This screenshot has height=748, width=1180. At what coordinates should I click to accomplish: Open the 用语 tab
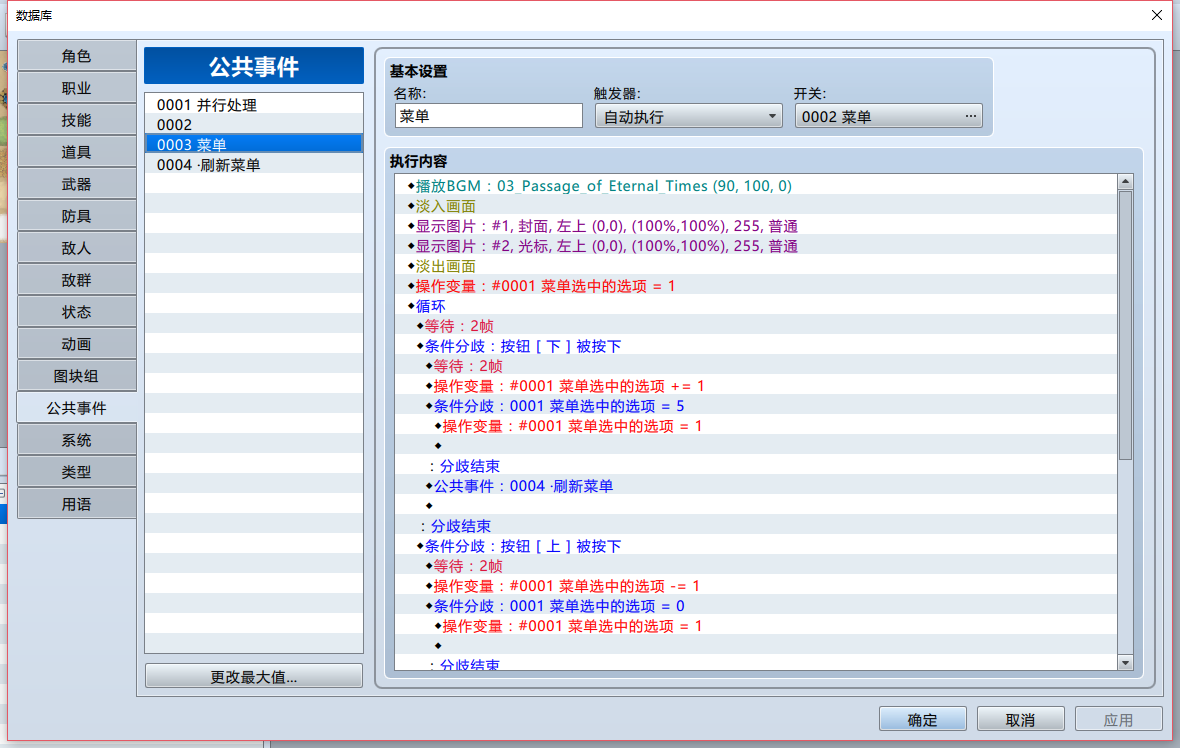click(x=76, y=503)
